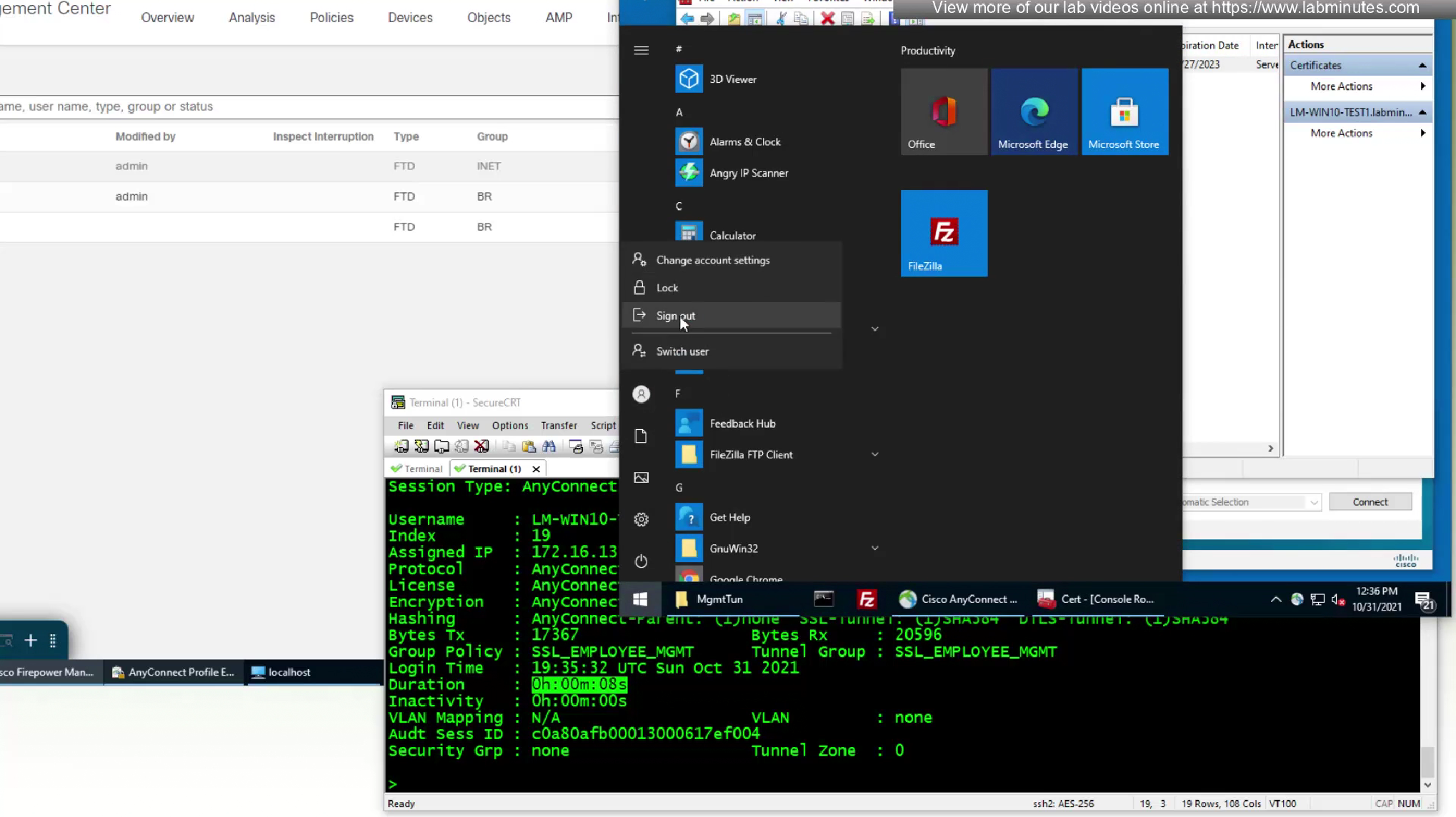Click the Find binoculars icon in SecureCRT
1456x817 pixels.
[x=549, y=446]
